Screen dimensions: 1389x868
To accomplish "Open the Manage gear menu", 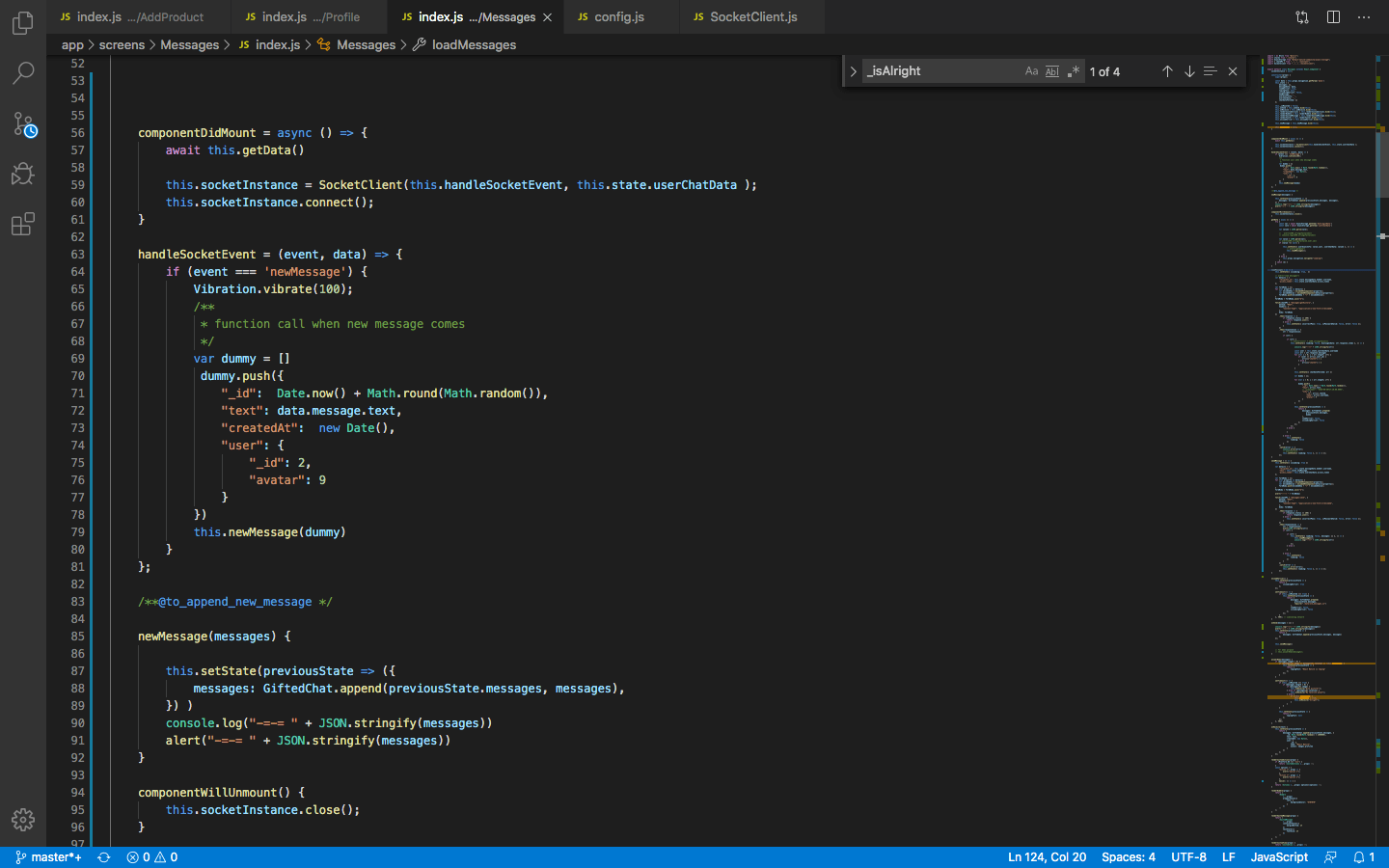I will 23,820.
